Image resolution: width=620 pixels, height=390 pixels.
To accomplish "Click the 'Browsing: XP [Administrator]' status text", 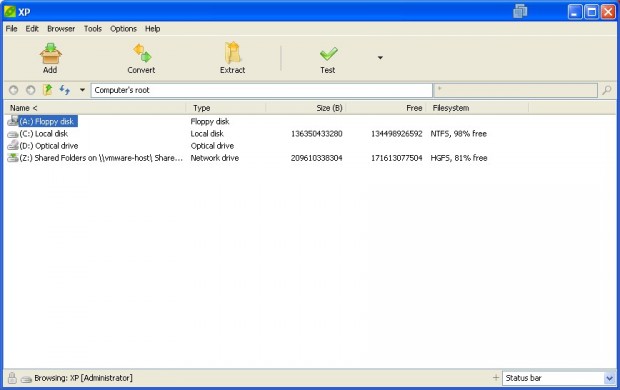I will pos(83,378).
